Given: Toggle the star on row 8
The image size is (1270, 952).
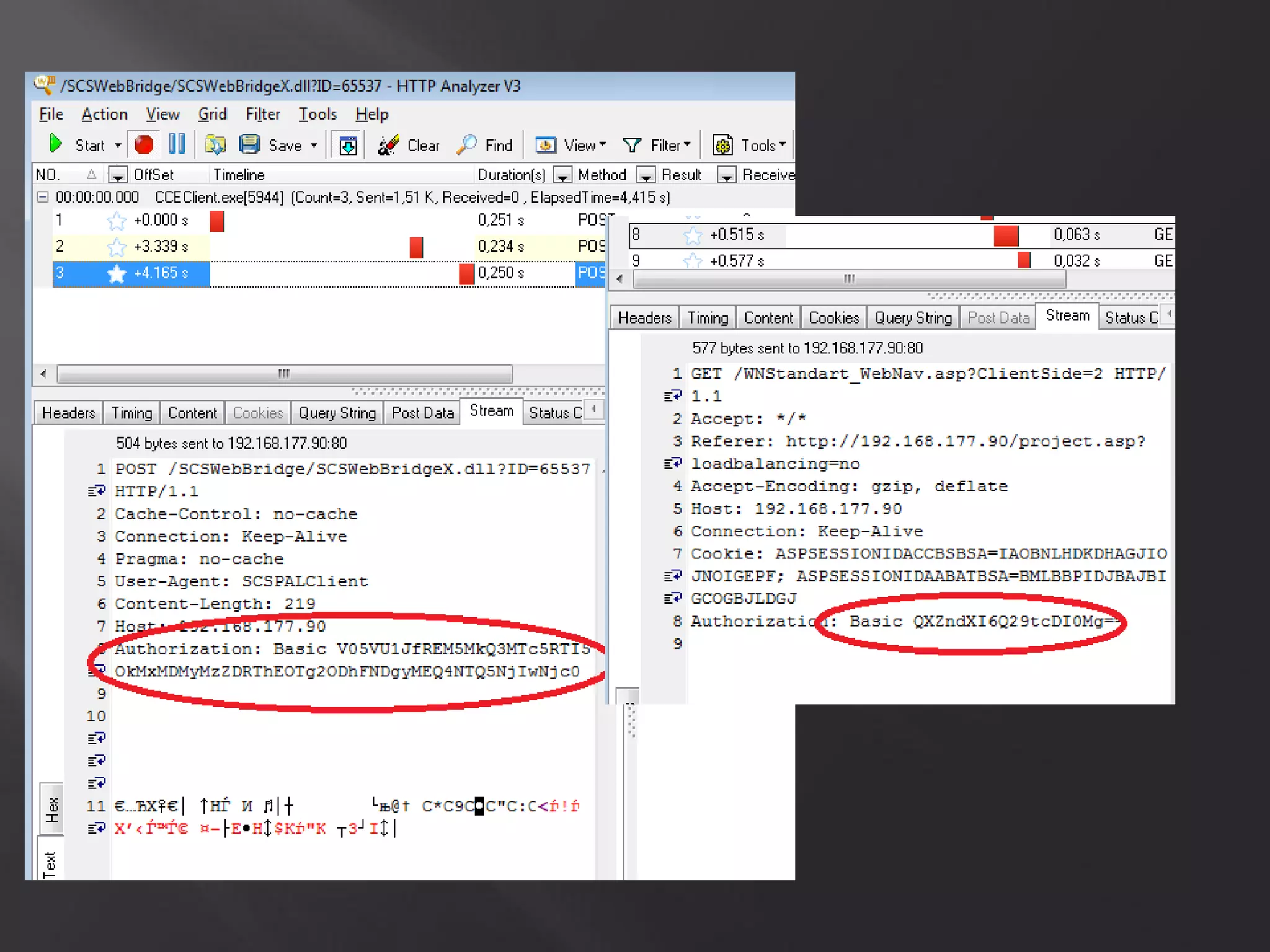Looking at the screenshot, I should click(x=692, y=236).
